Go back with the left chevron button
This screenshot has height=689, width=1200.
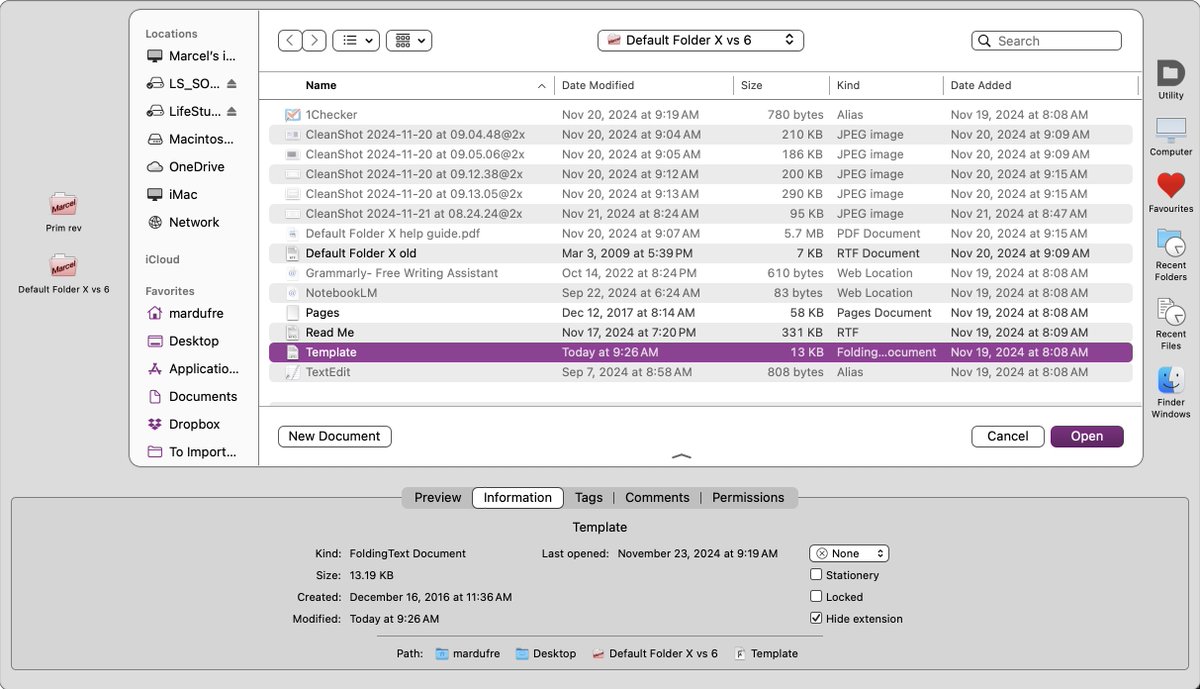[x=290, y=40]
